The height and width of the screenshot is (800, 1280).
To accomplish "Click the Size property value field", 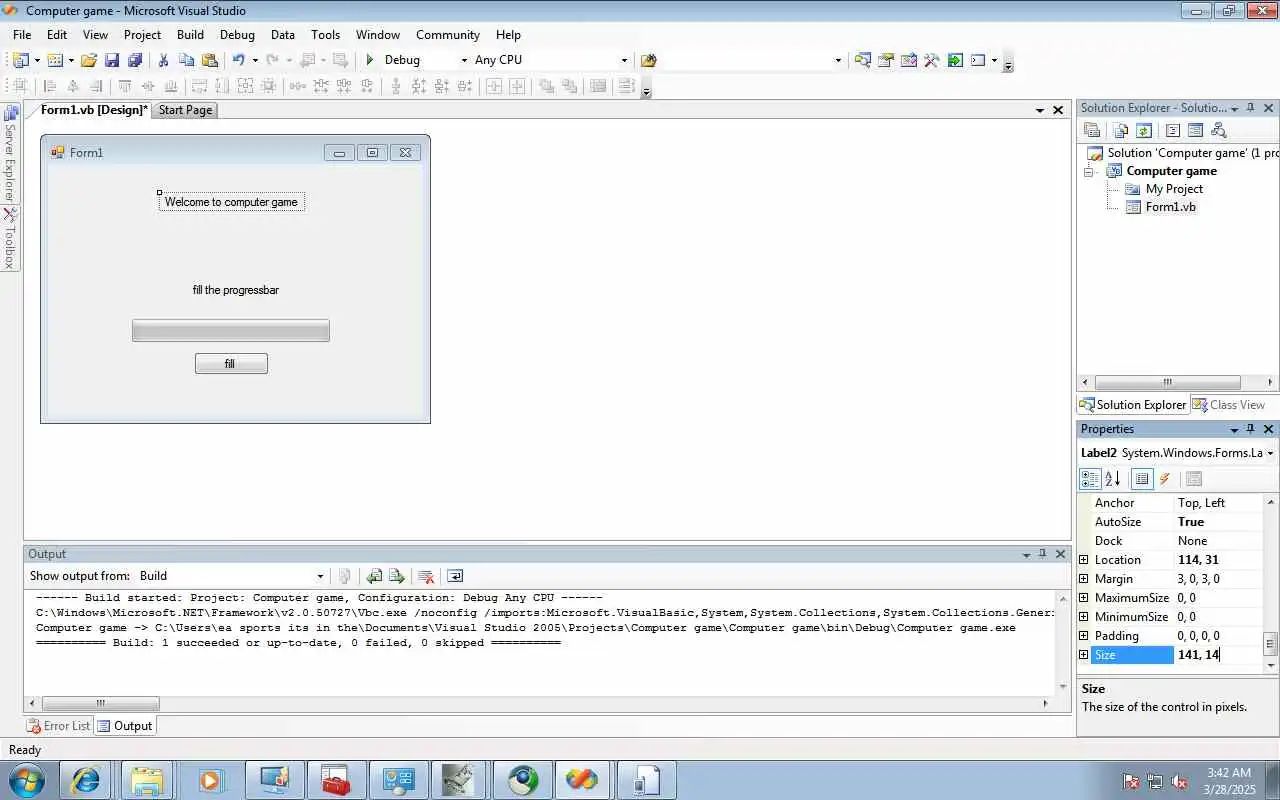I will coord(1219,655).
